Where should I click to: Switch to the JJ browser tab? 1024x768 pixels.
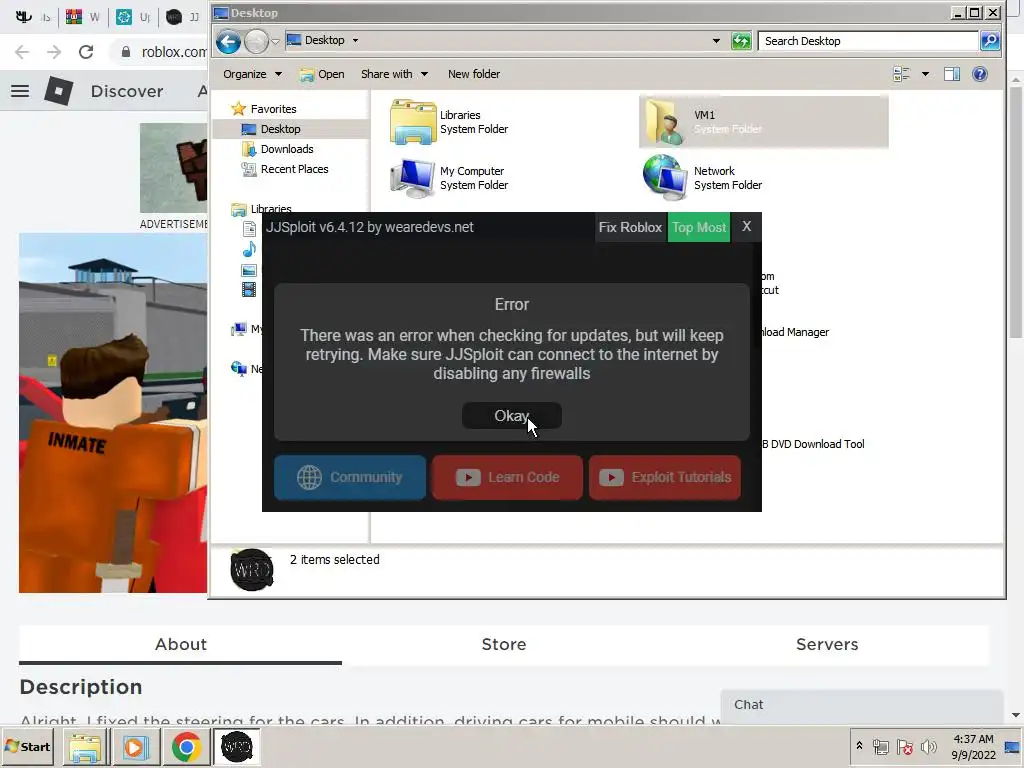coord(184,17)
